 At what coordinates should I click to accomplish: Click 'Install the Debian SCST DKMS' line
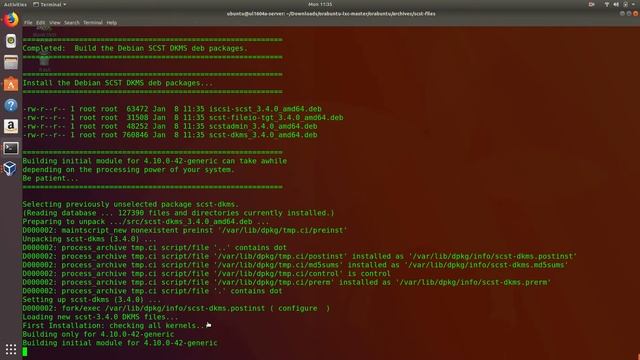point(118,83)
